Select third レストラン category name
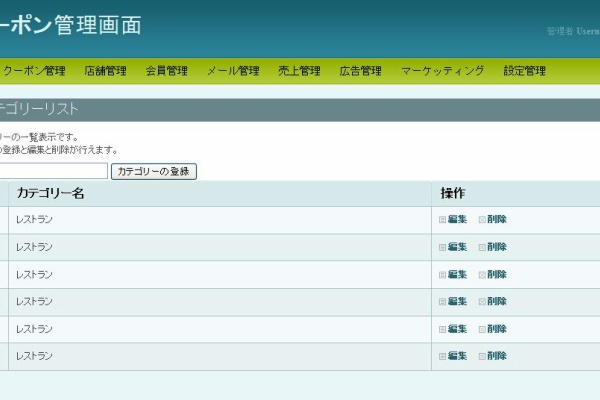600x400 pixels. tap(34, 274)
